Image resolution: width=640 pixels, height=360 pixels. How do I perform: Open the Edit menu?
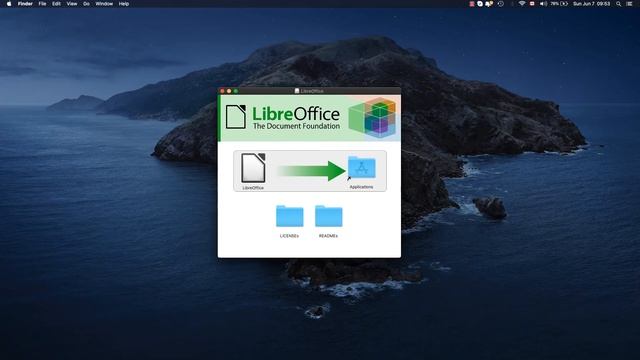click(56, 4)
